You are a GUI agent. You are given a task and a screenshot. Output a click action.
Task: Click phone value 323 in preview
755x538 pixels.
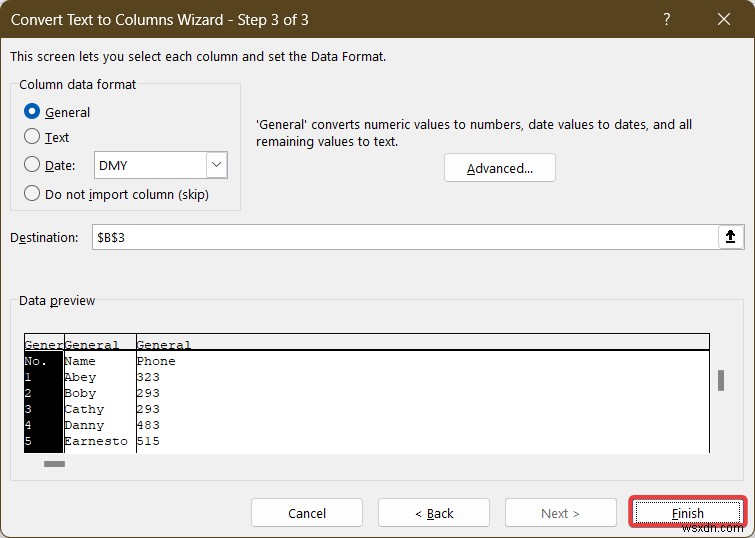[148, 377]
